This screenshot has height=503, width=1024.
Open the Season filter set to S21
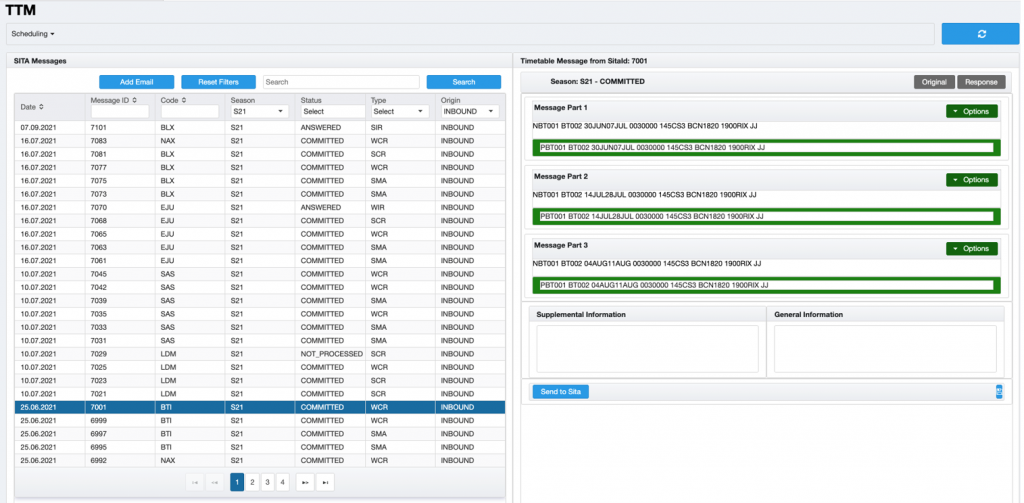coord(259,112)
